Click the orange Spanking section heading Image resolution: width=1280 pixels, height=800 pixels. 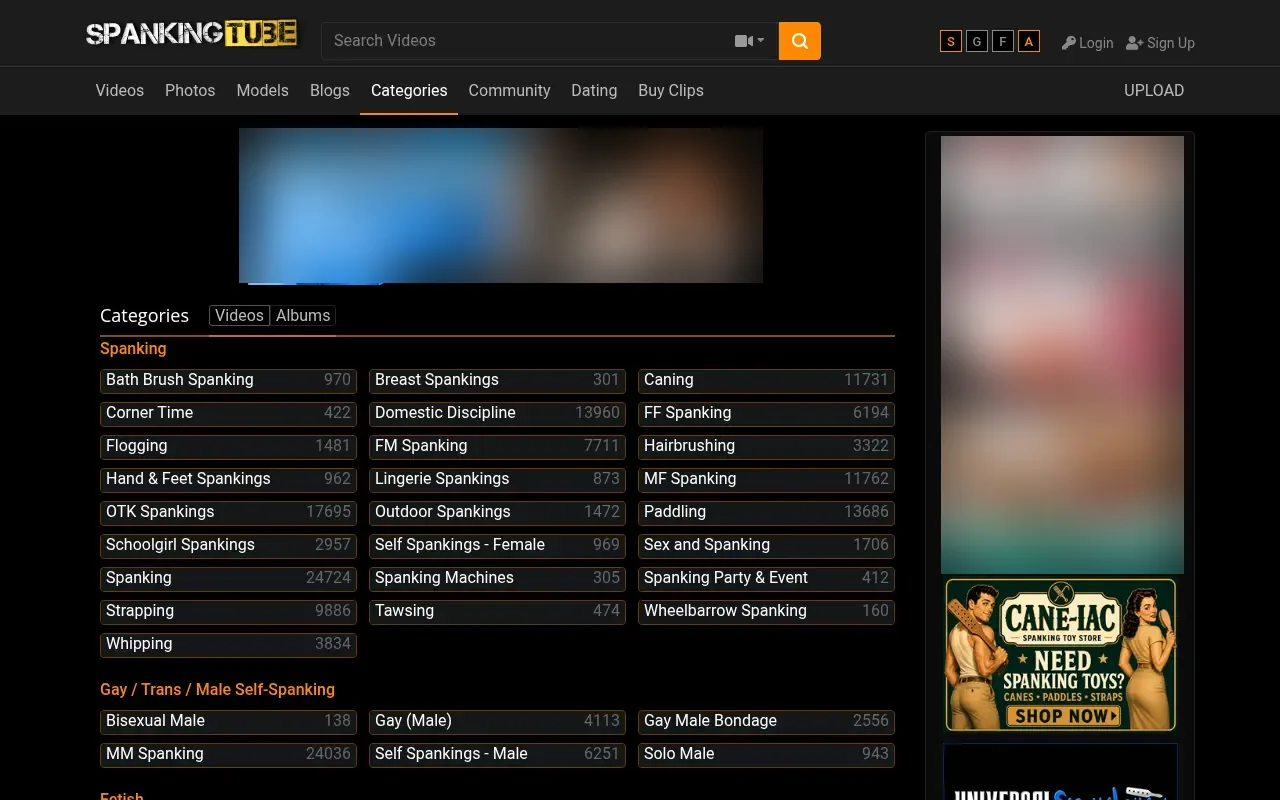[133, 349]
